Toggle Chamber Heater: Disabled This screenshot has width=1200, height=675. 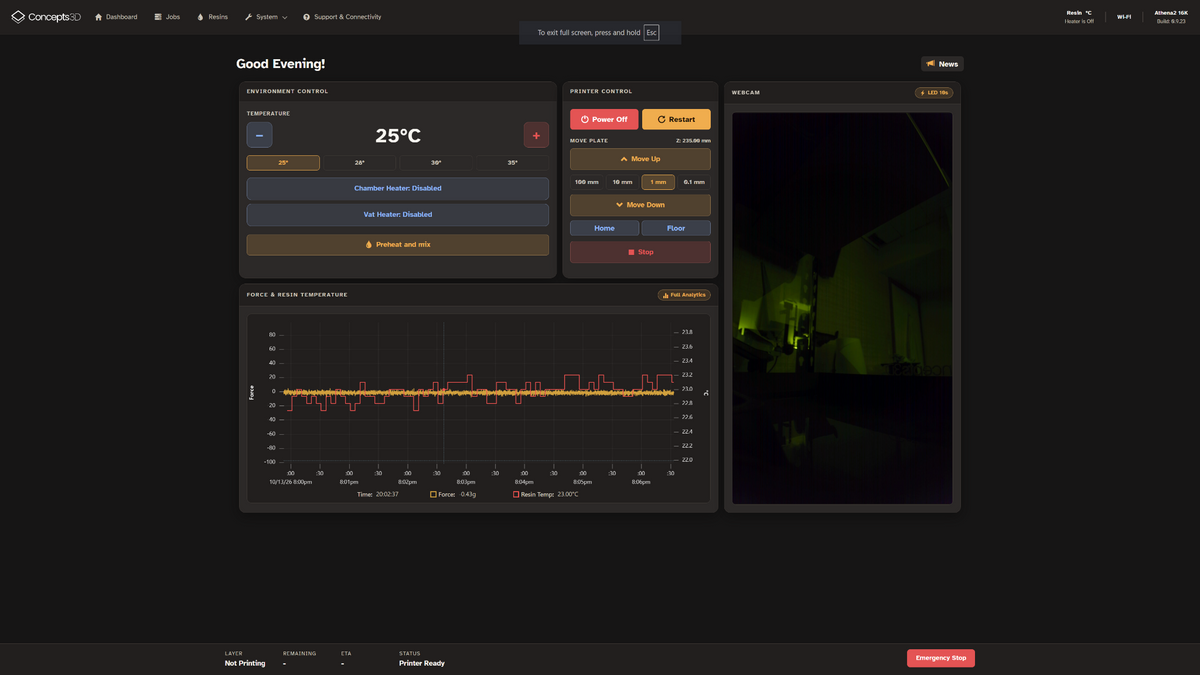pyautogui.click(x=398, y=188)
